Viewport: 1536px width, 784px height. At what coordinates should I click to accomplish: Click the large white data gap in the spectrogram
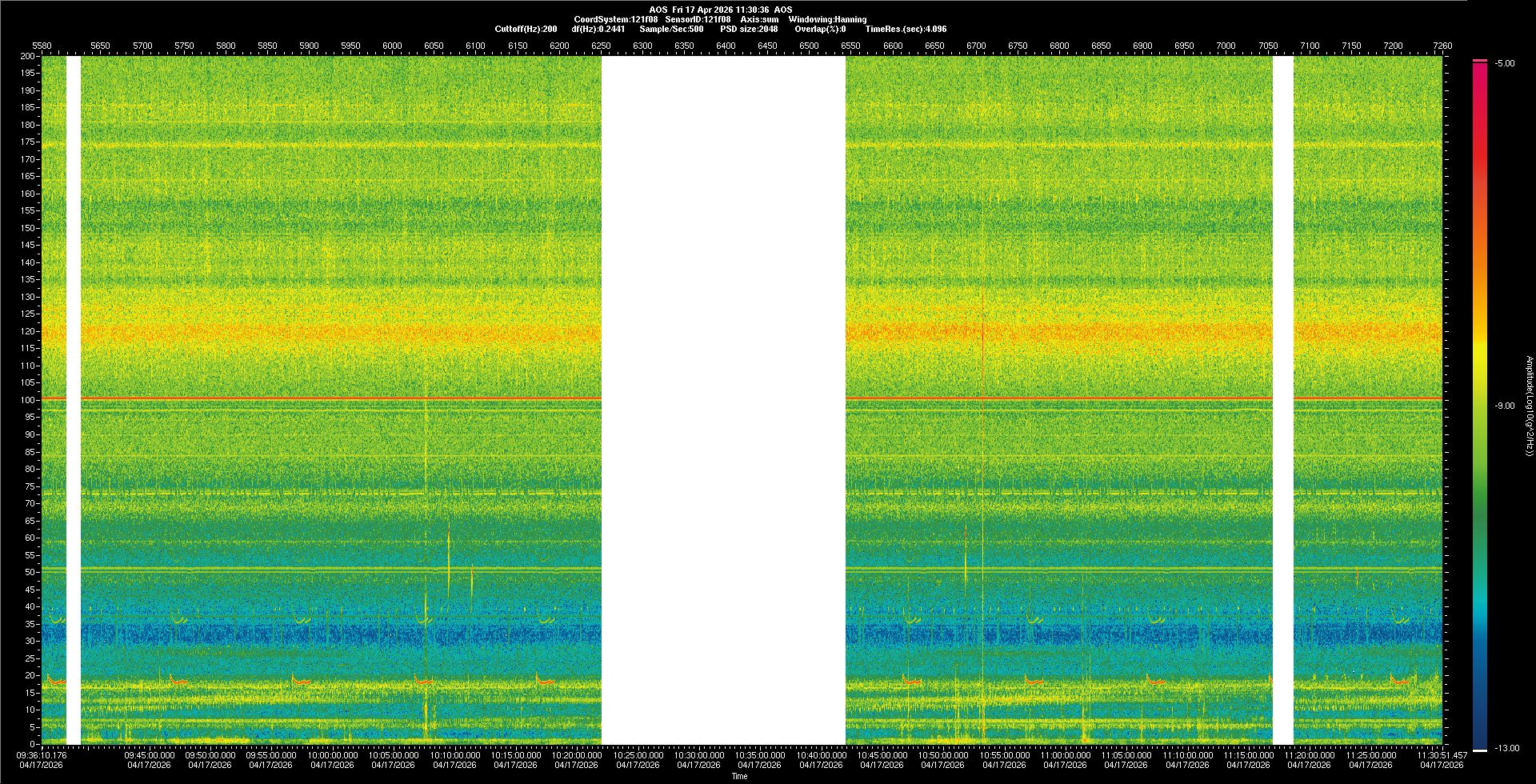[x=723, y=400]
